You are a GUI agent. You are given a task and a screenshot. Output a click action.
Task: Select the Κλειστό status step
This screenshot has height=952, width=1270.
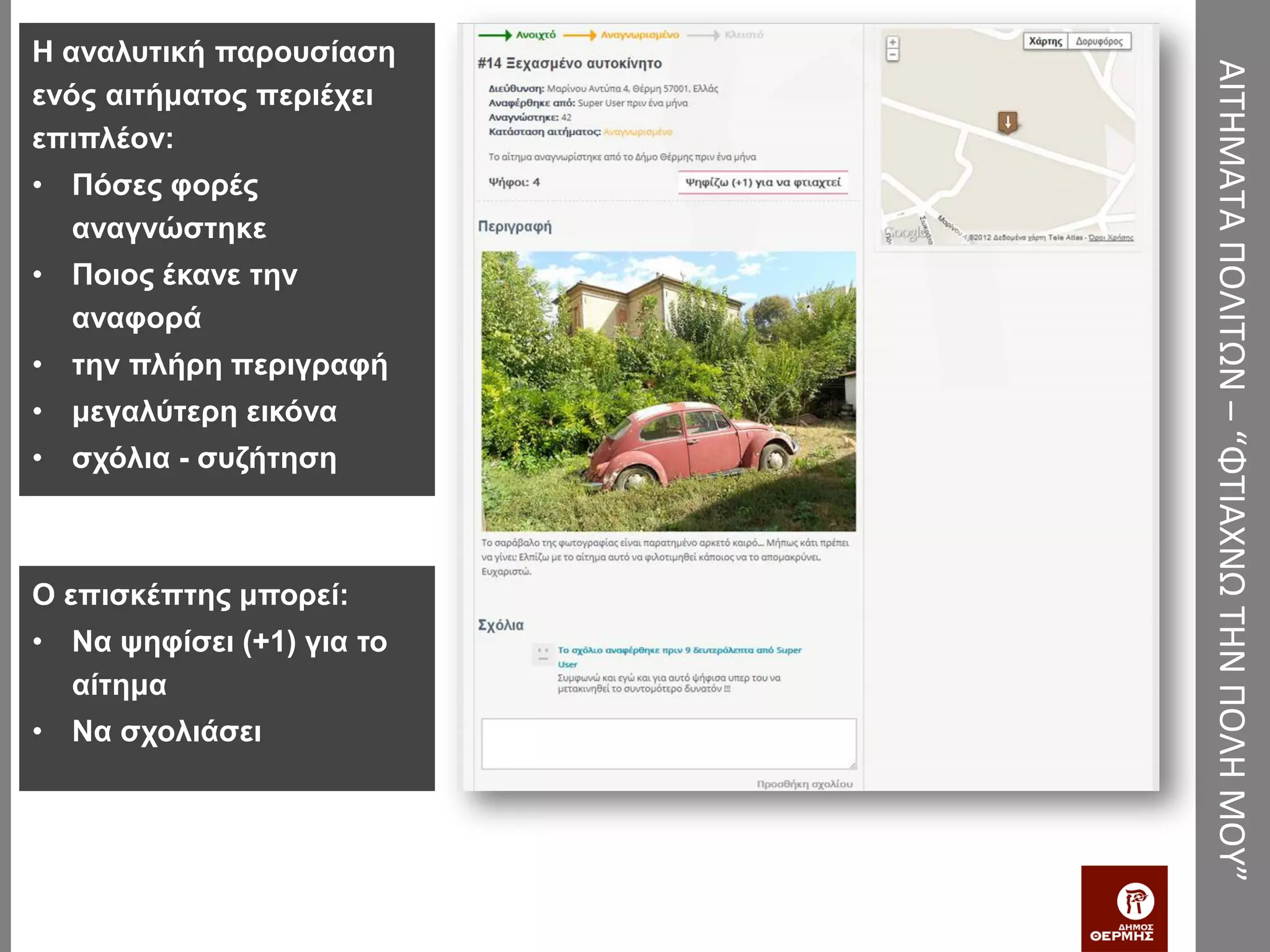pyautogui.click(x=744, y=35)
